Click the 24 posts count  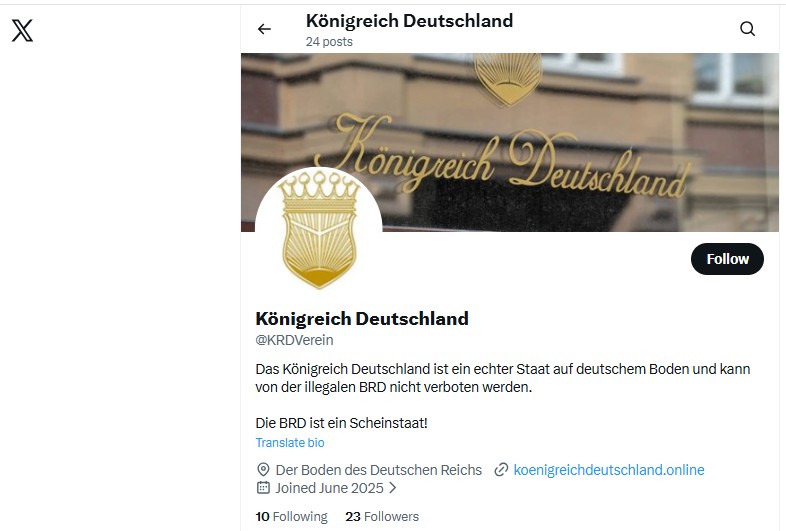coord(329,42)
